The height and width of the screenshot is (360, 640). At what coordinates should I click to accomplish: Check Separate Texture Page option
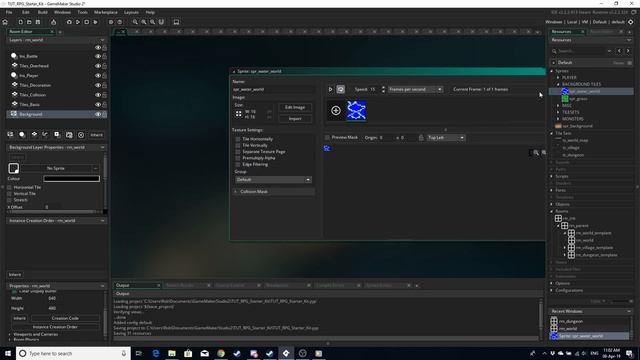(x=238, y=152)
